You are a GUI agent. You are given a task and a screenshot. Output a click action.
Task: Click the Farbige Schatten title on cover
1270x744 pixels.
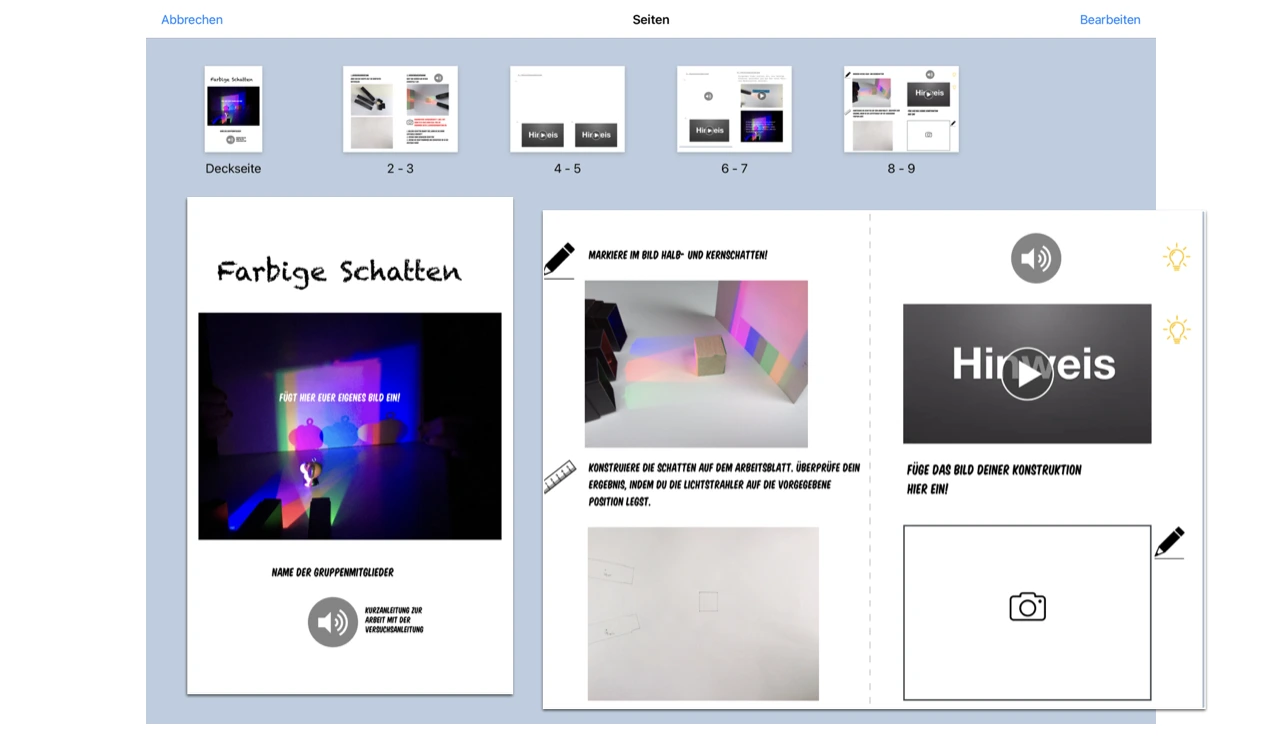click(339, 272)
